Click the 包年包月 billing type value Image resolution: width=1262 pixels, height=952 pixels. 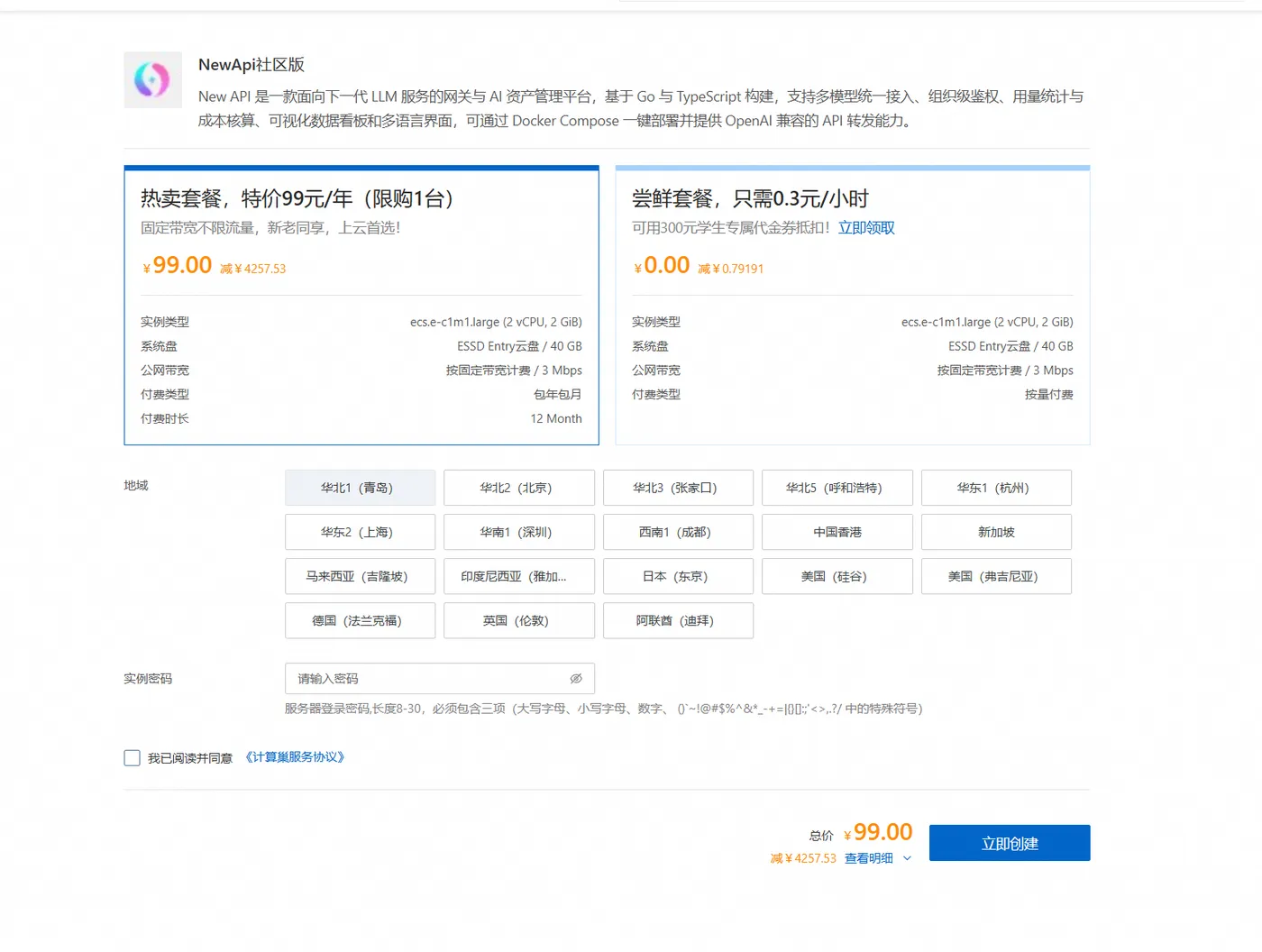click(558, 394)
